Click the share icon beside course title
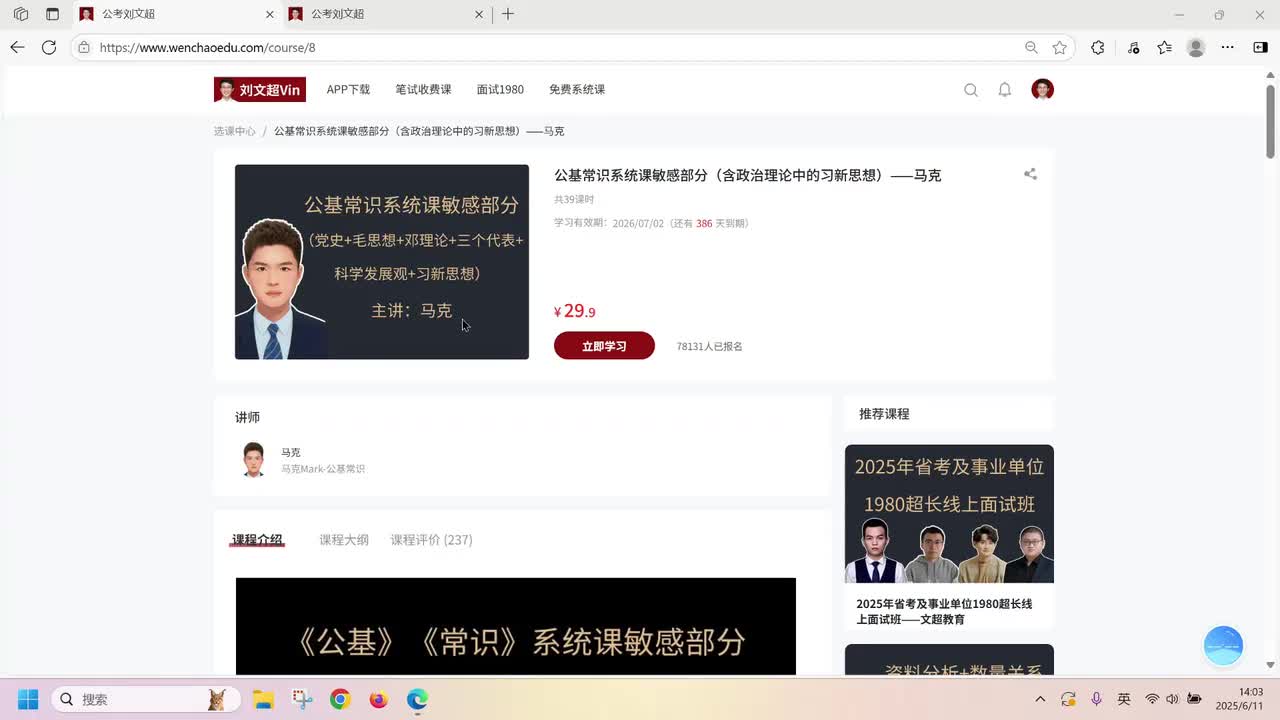This screenshot has width=1280, height=720. pos(1030,174)
